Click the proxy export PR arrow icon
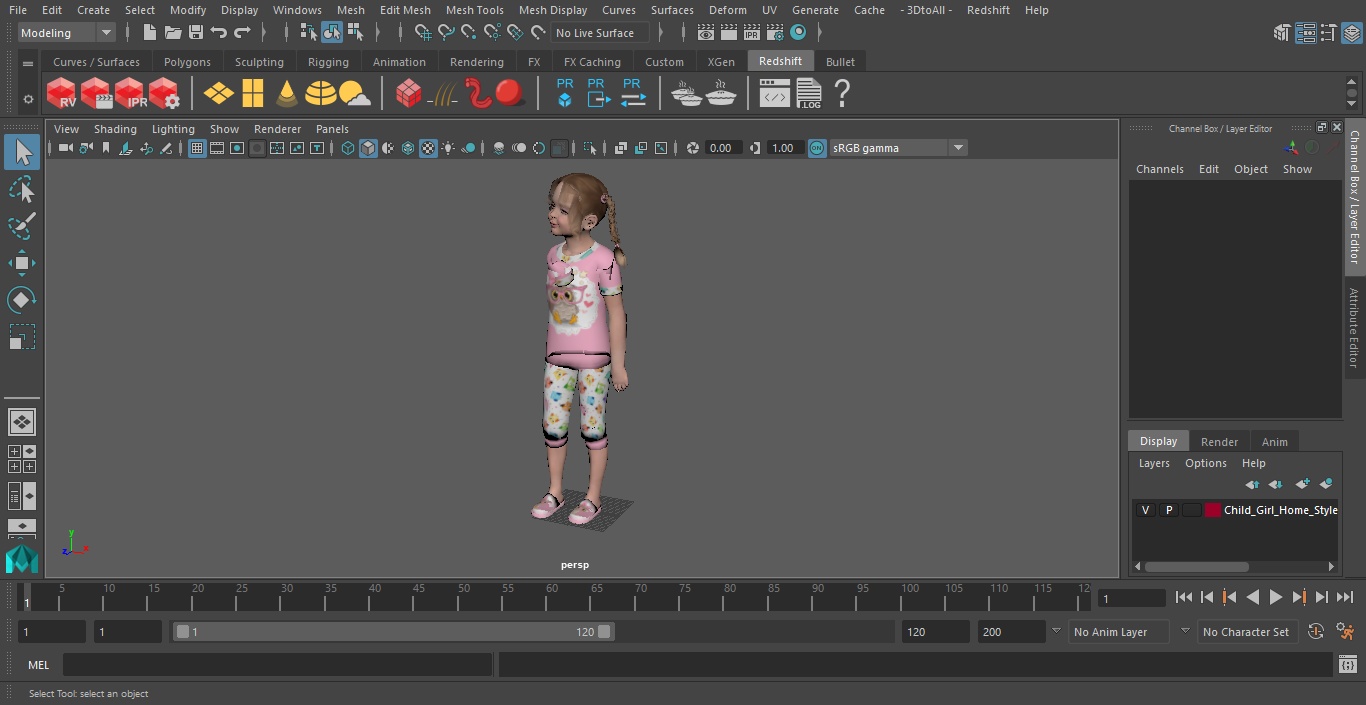The image size is (1366, 705). point(597,94)
